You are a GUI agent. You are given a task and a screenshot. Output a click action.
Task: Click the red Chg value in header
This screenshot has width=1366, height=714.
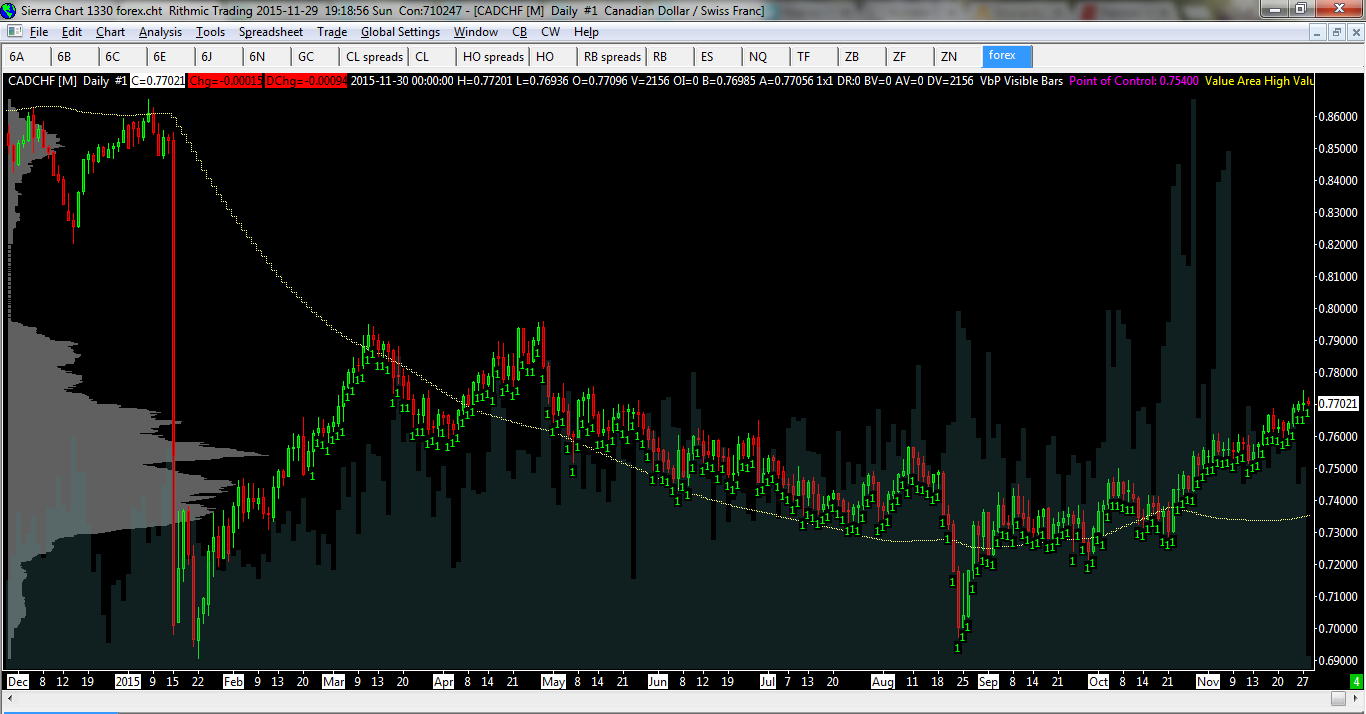pyautogui.click(x=226, y=81)
